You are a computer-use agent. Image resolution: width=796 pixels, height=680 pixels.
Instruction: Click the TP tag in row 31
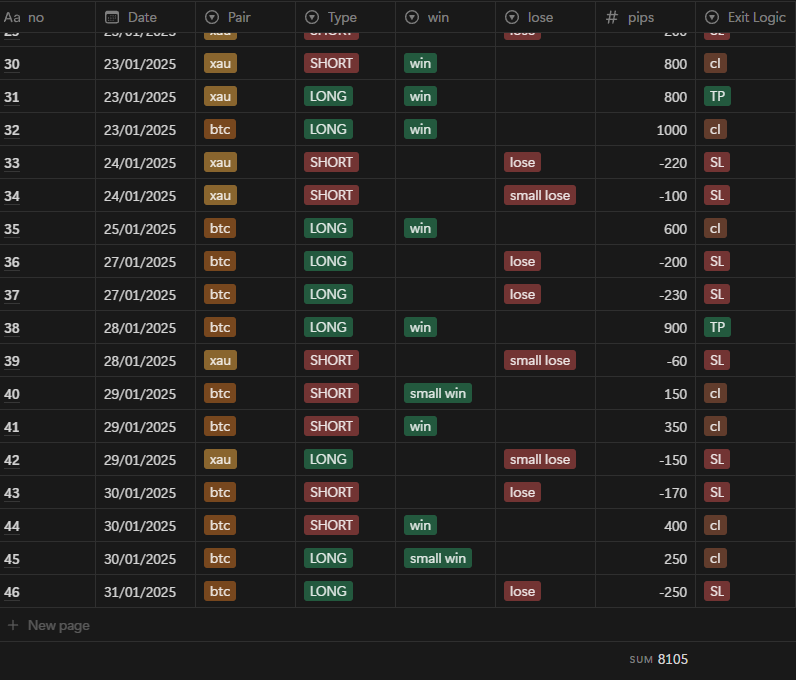tap(716, 96)
